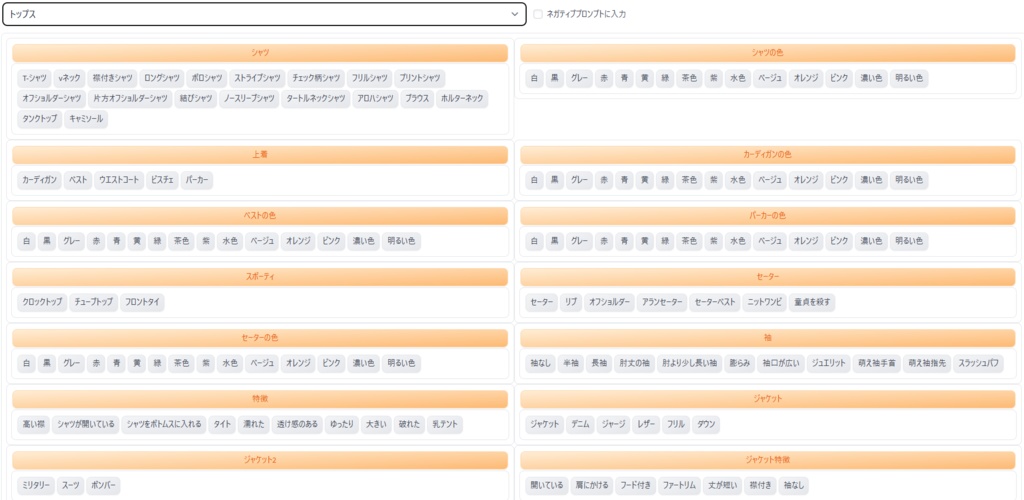Select the 半袖 sleeve tag
This screenshot has height=500, width=1024.
[x=571, y=363]
